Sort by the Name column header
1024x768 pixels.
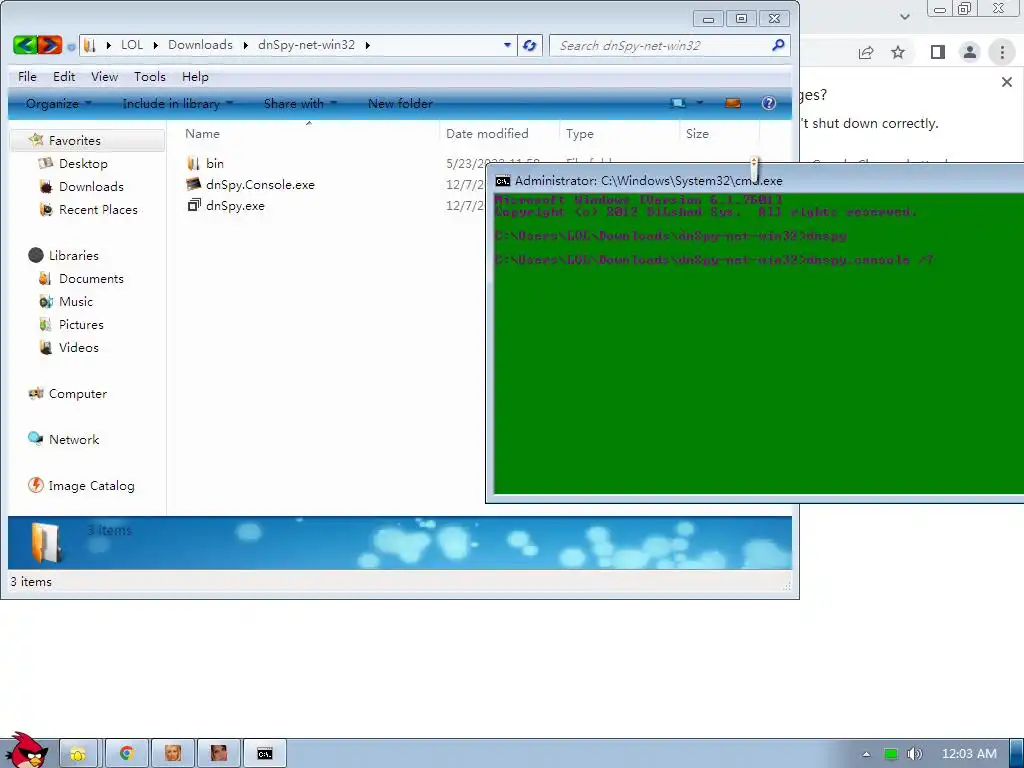(x=202, y=134)
